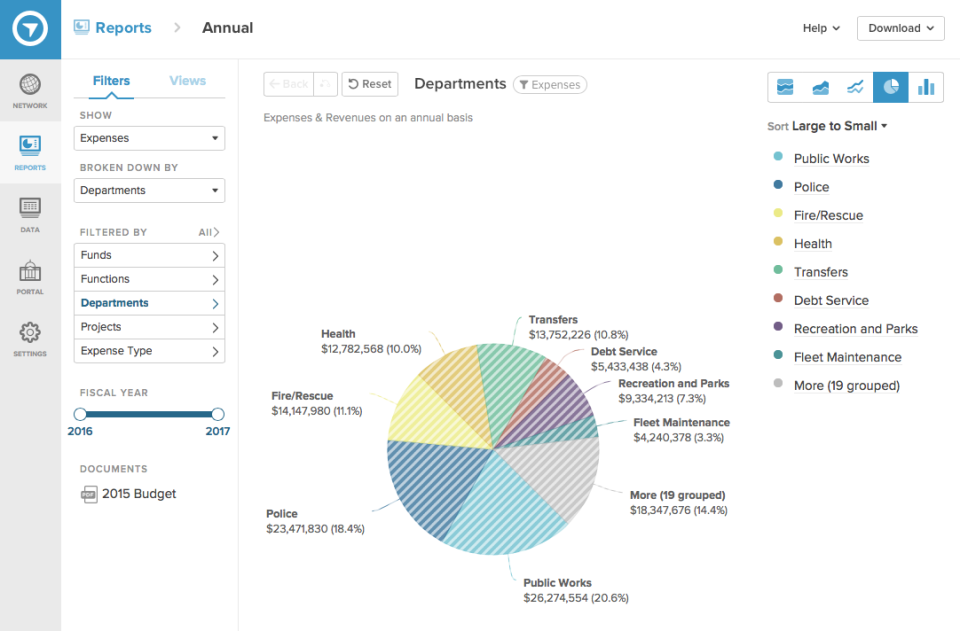Toggle Public Works in chart legend

(830, 158)
